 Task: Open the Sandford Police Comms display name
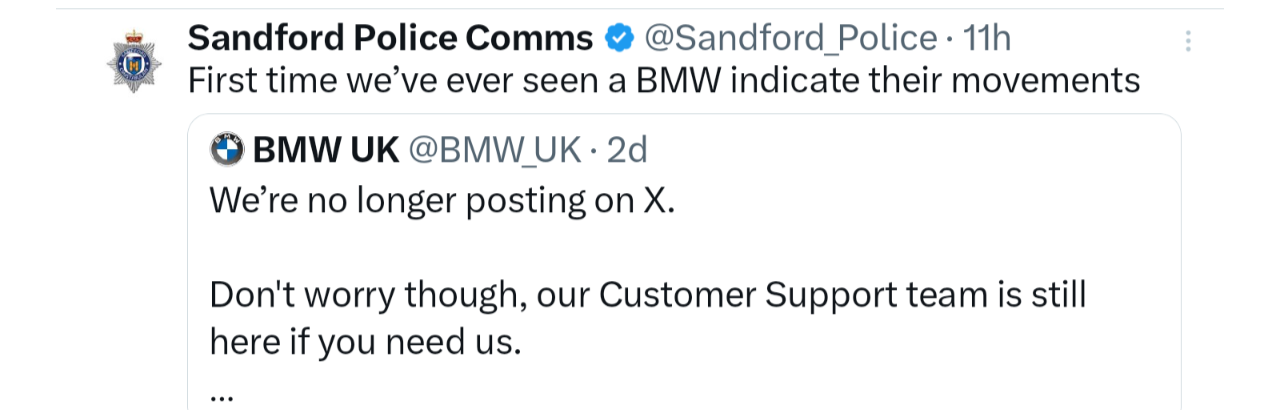click(x=391, y=38)
